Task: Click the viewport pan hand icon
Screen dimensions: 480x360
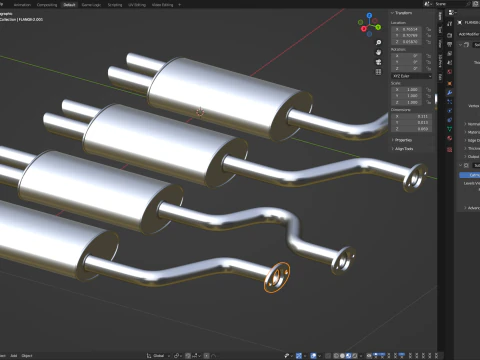Action: 378,52
